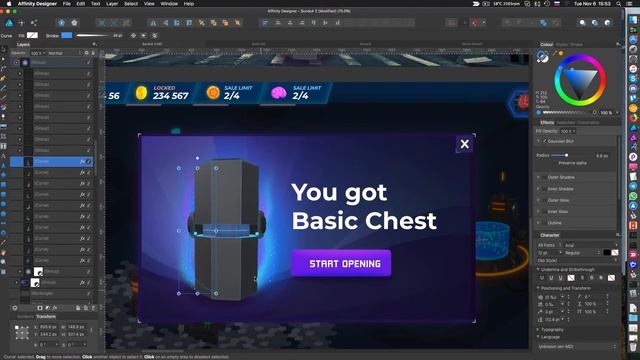Select the Artistic Text tool
This screenshot has height=360, width=640.
pos(4,156)
